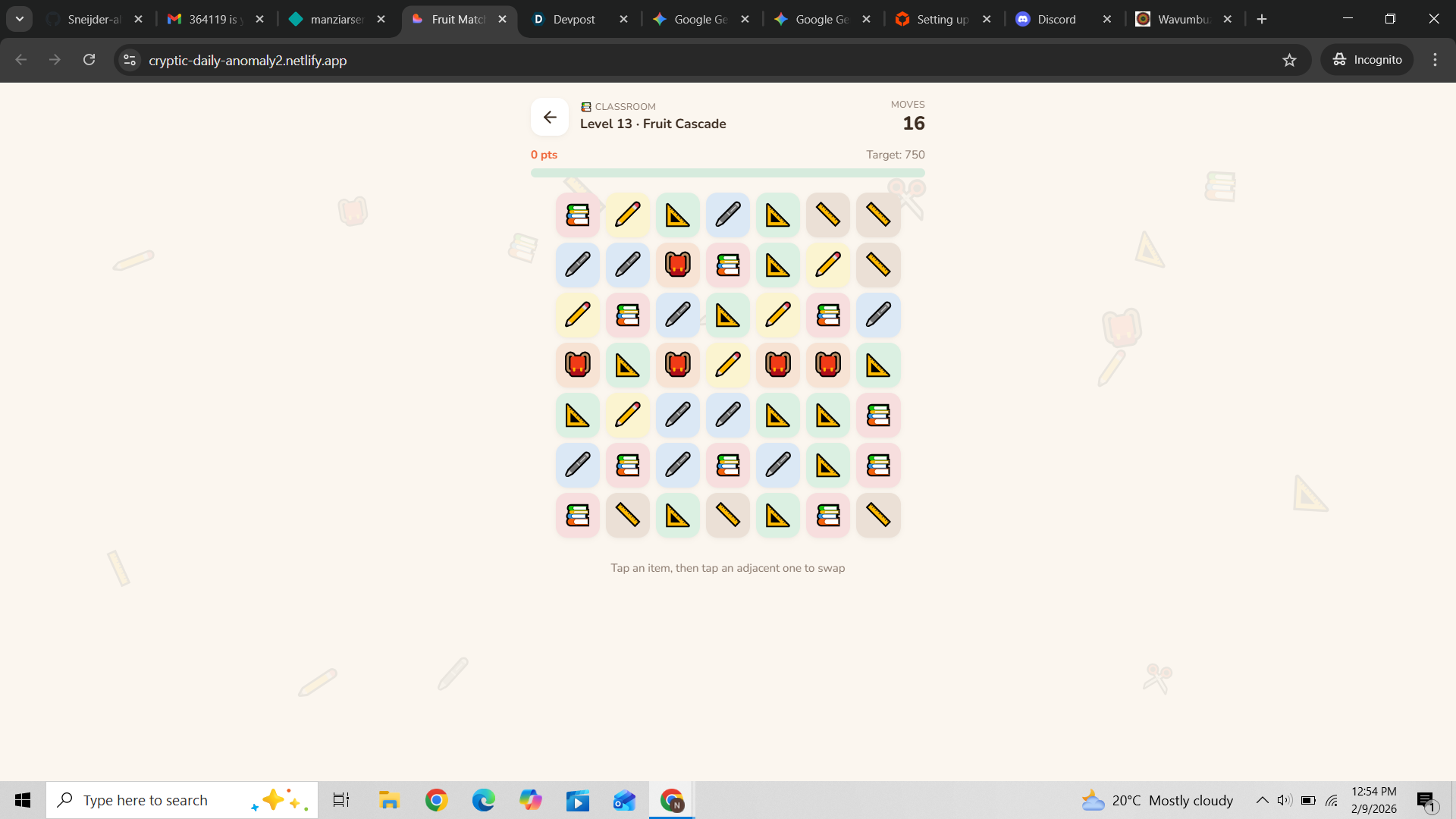The image size is (1456, 819).
Task: Click the back arrow beside Level 13
Action: (x=550, y=117)
